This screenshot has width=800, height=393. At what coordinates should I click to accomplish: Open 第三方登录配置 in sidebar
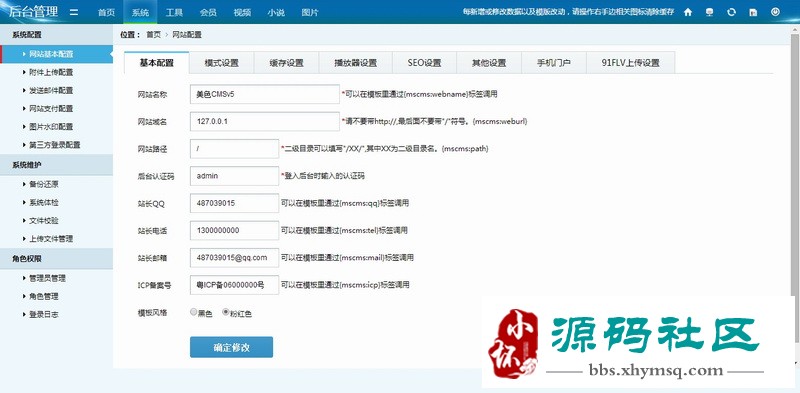coord(56,144)
